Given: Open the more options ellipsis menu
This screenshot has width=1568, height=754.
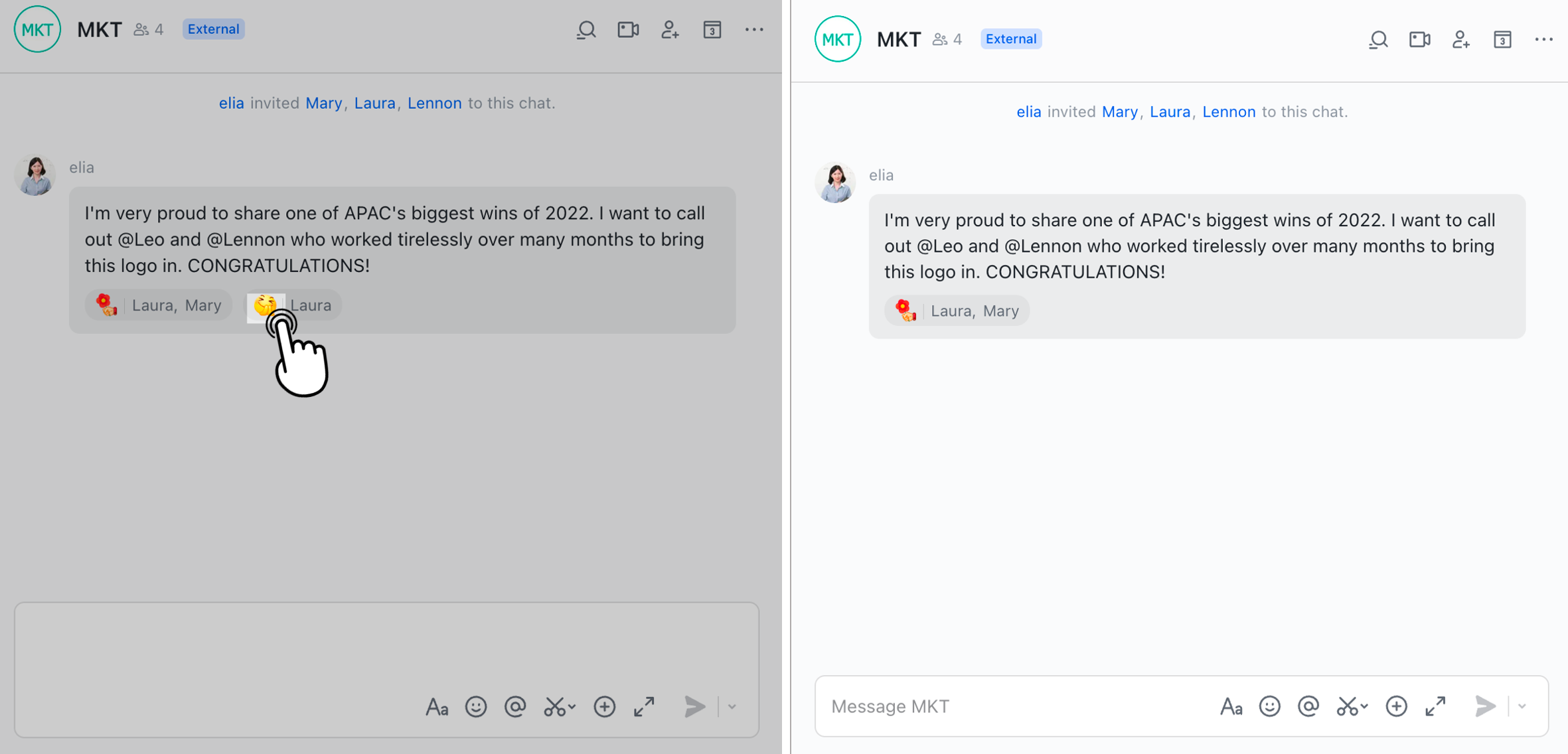Looking at the screenshot, I should [754, 30].
